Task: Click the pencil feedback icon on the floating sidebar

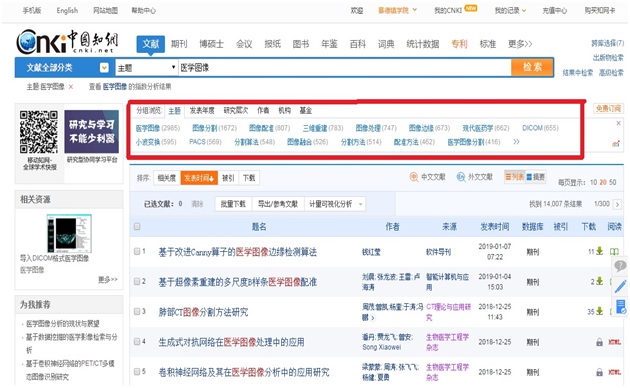Action: coord(620,286)
